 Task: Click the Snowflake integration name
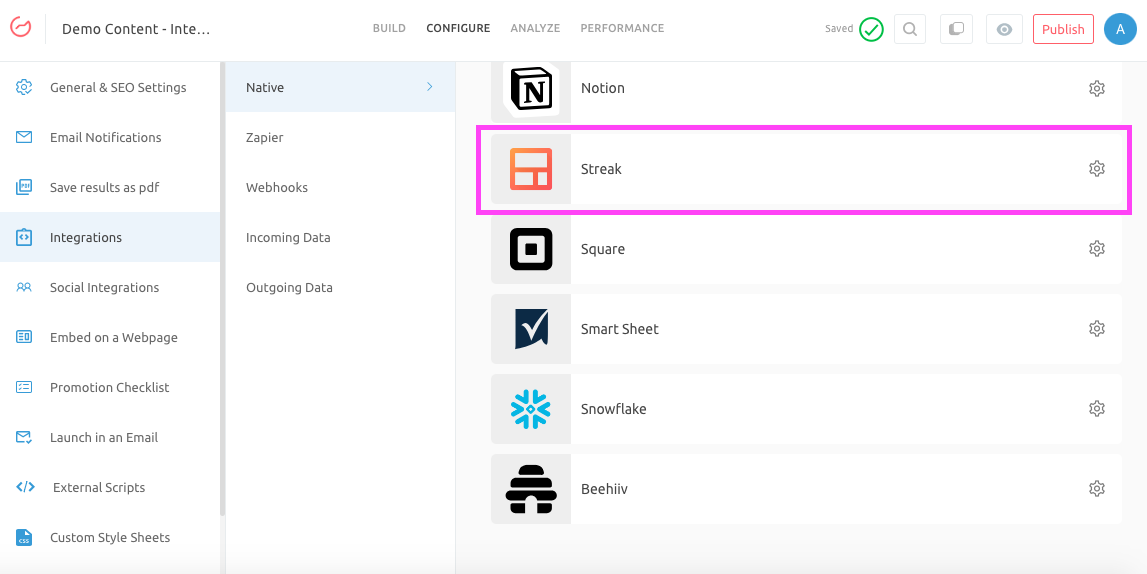click(614, 409)
